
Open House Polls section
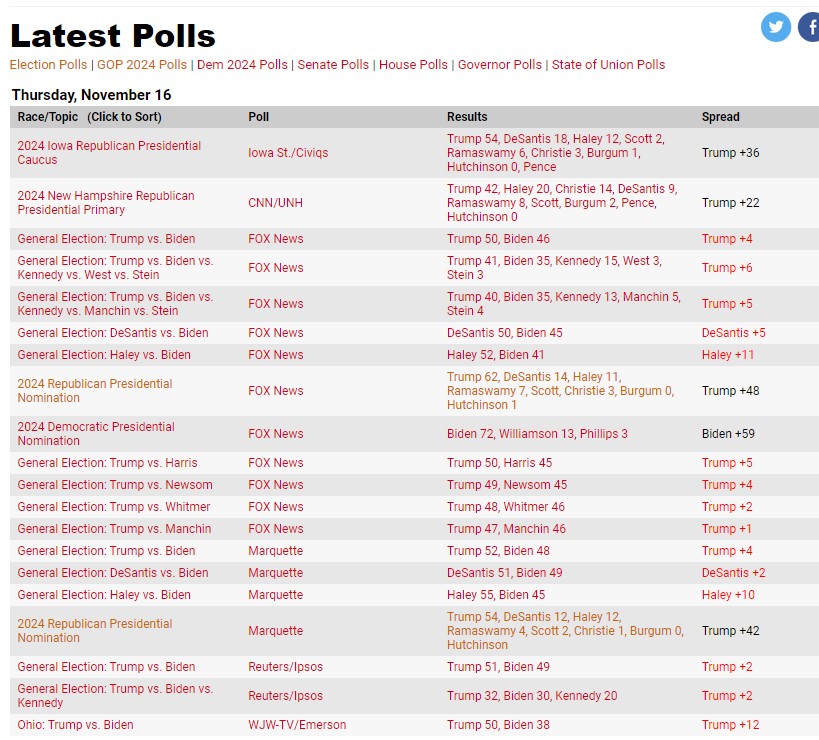click(413, 65)
